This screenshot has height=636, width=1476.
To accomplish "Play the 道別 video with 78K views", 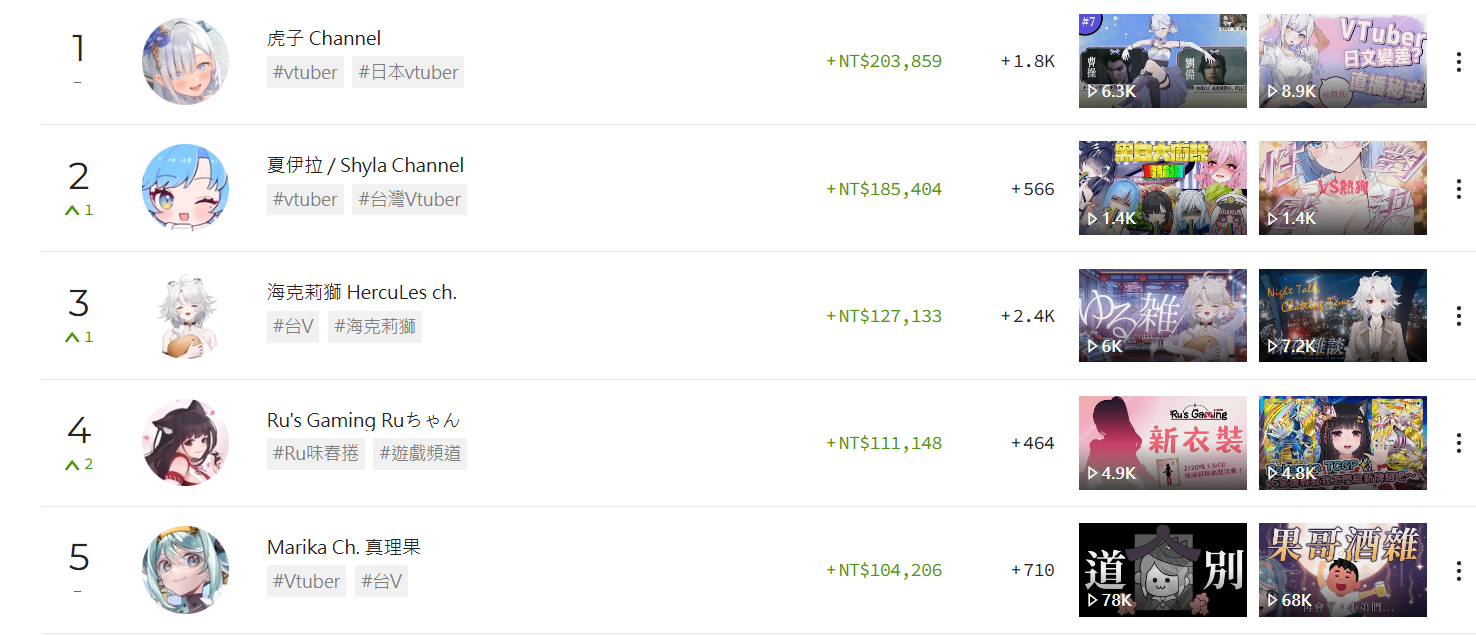I will (x=1163, y=570).
